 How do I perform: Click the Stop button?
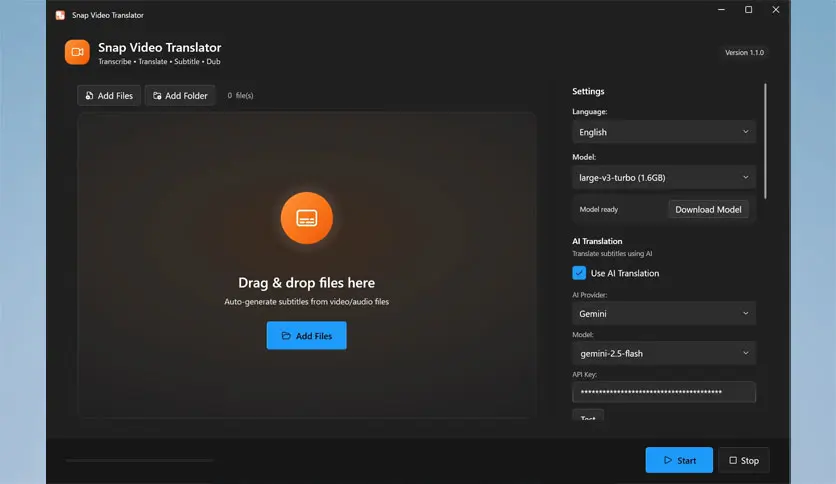pos(744,460)
